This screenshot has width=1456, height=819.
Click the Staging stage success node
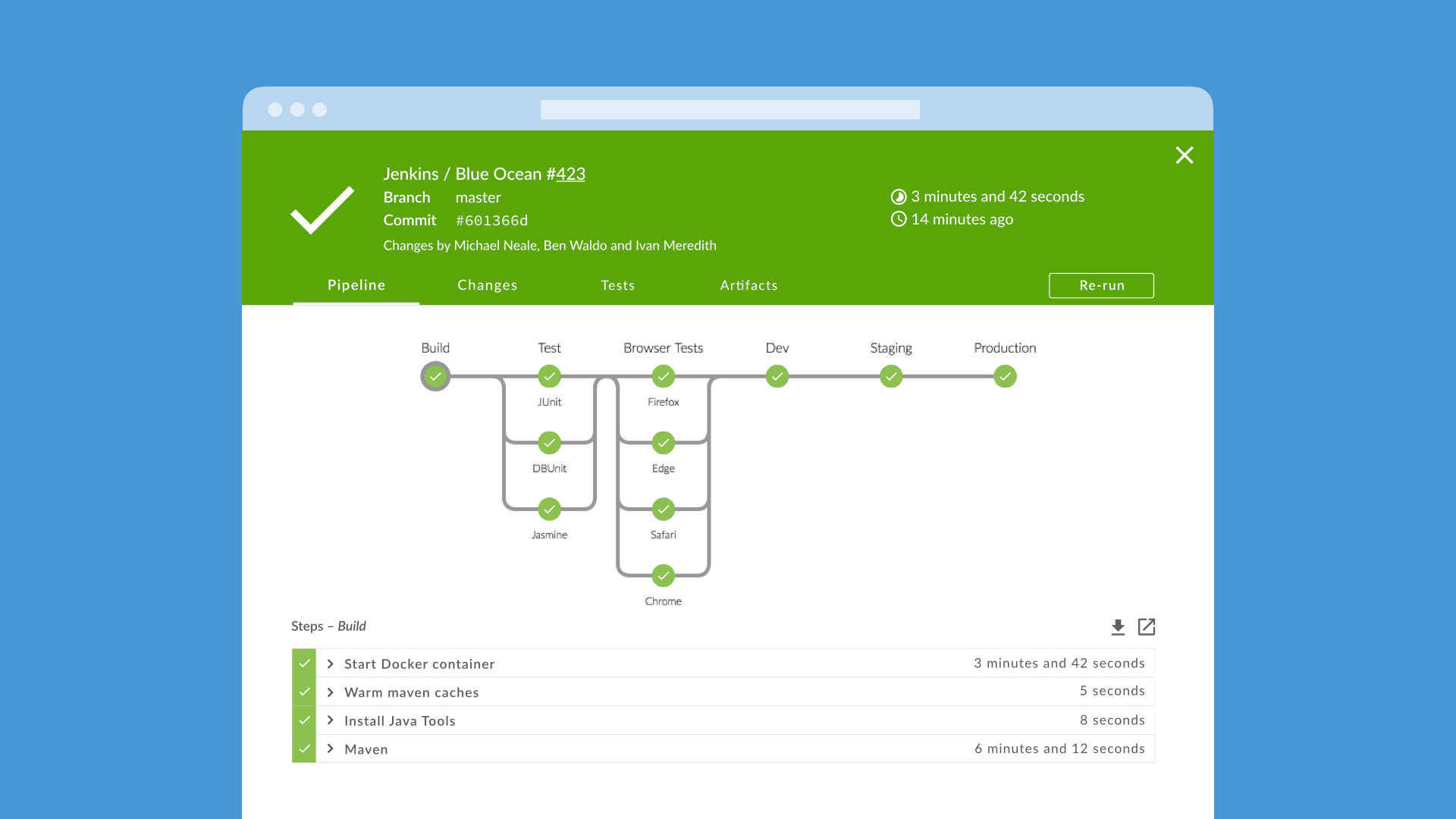[x=891, y=376]
